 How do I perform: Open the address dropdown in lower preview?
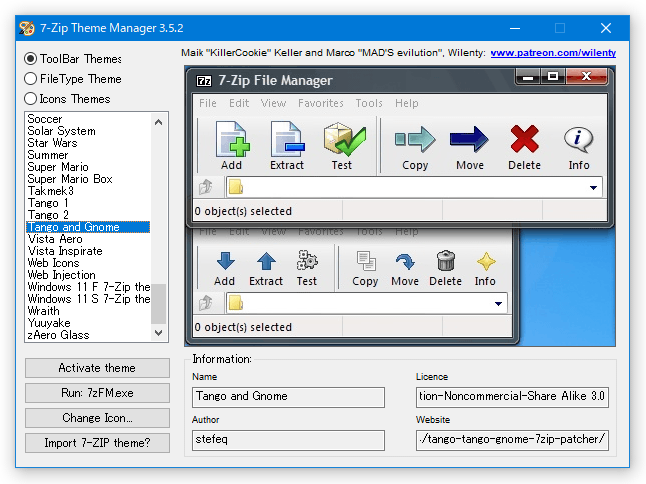[x=498, y=304]
